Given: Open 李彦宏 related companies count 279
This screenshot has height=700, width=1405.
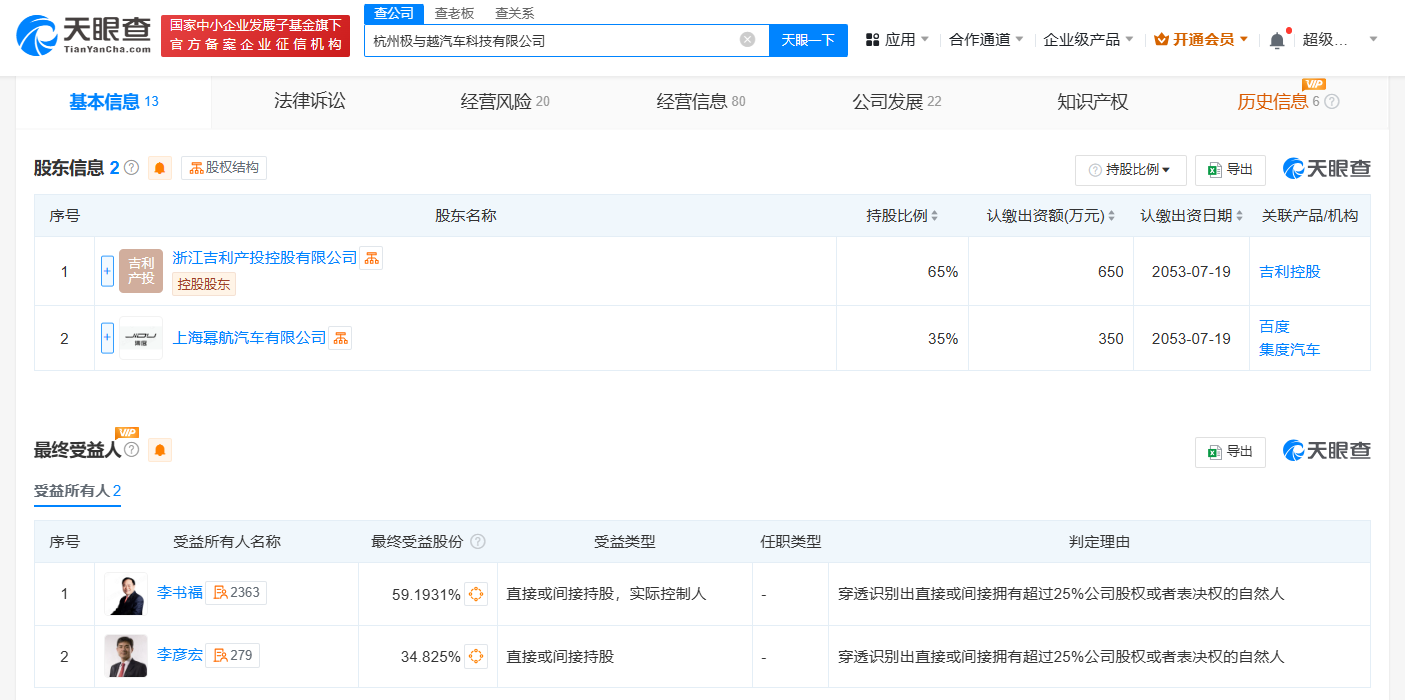Looking at the screenshot, I should [233, 656].
